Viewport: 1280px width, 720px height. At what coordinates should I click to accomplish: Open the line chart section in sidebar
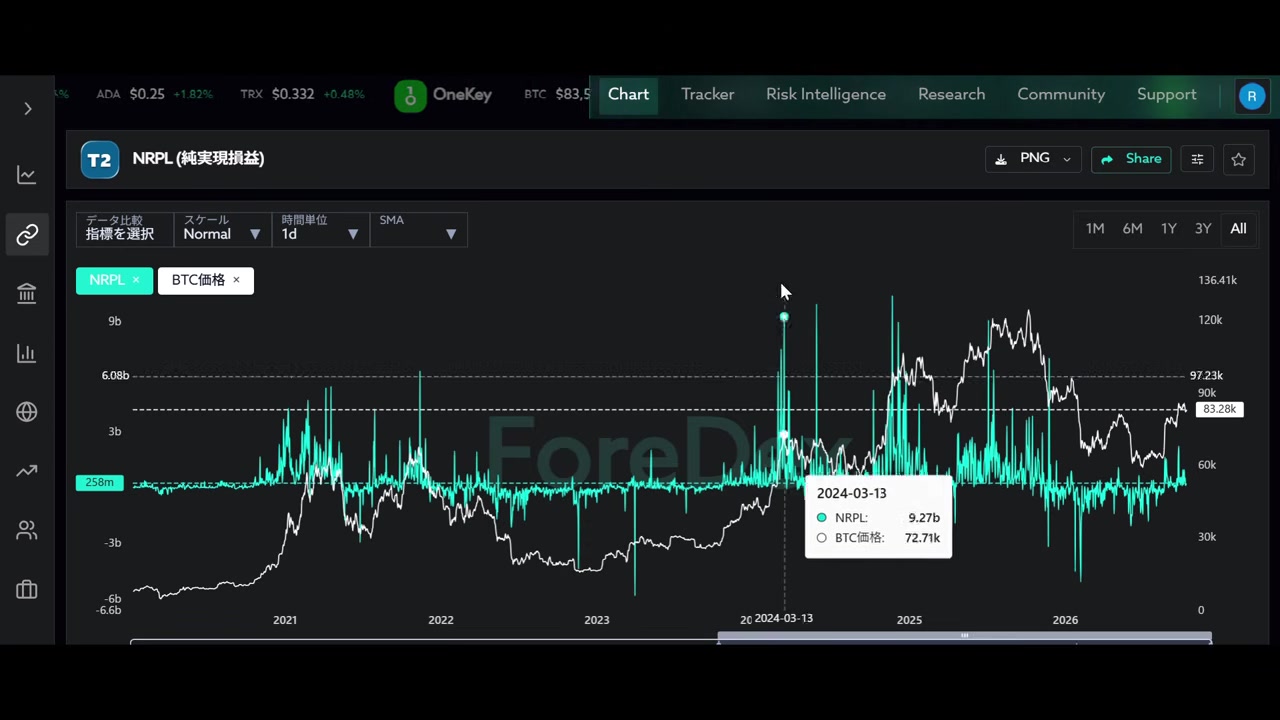27,175
